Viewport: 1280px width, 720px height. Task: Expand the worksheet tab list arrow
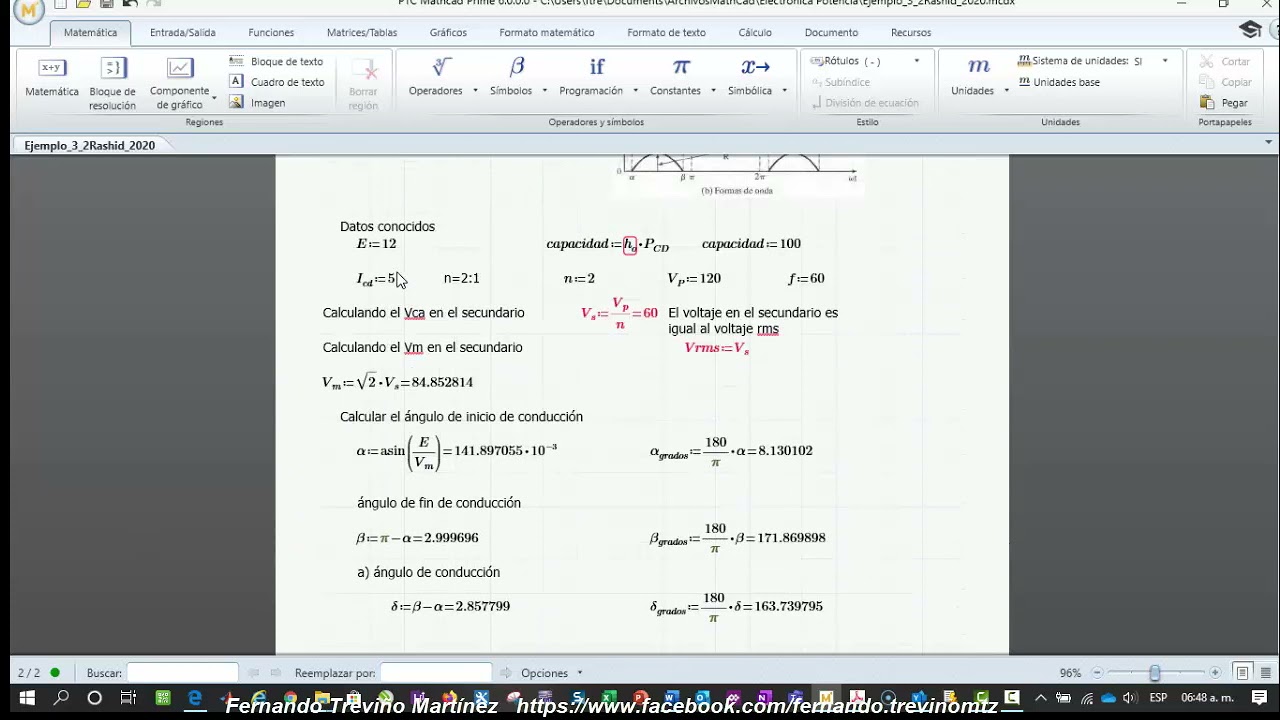click(x=1268, y=142)
